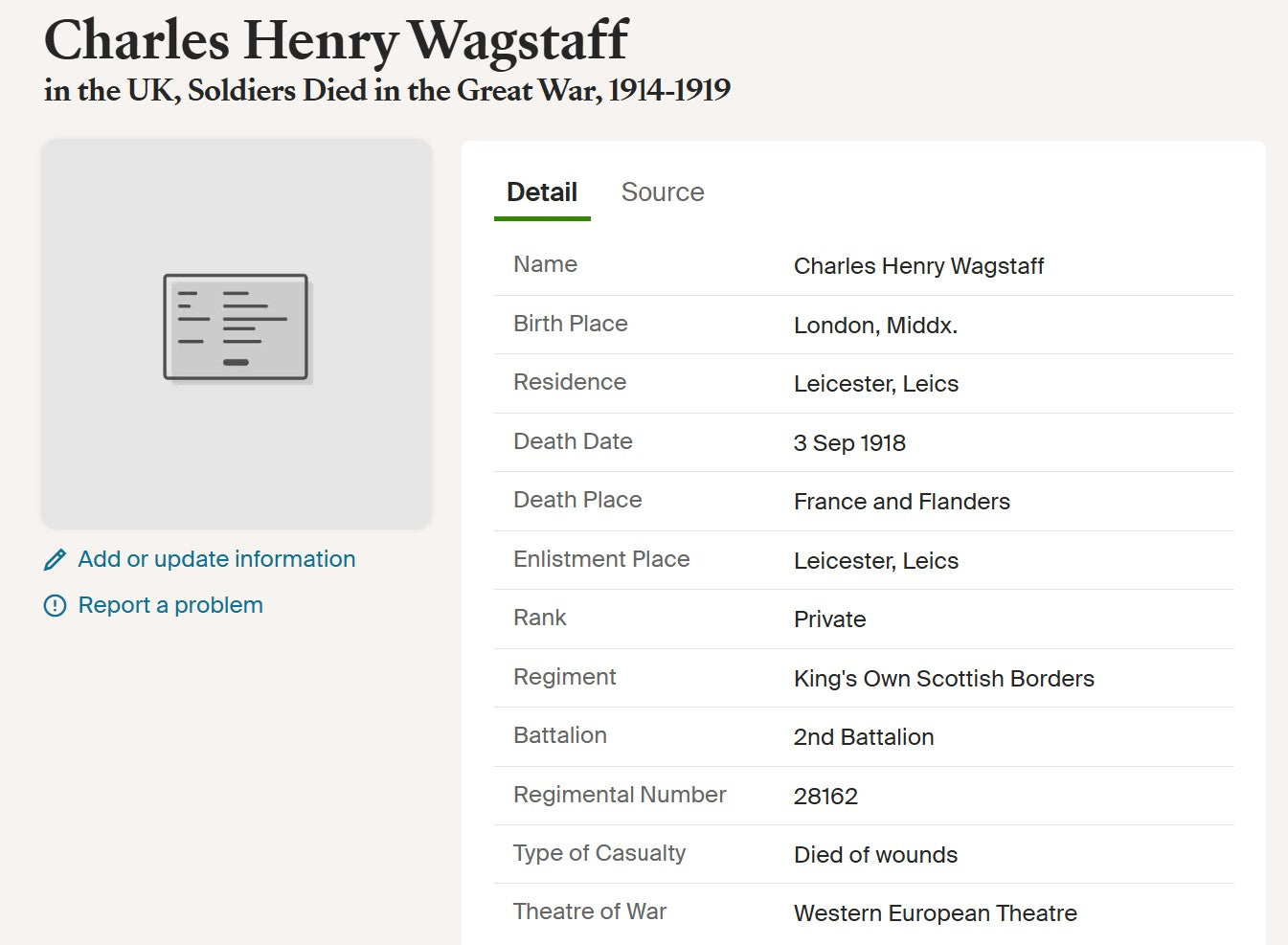Click the Death Place value France and Flanders
This screenshot has height=945, width=1288.
(x=901, y=502)
